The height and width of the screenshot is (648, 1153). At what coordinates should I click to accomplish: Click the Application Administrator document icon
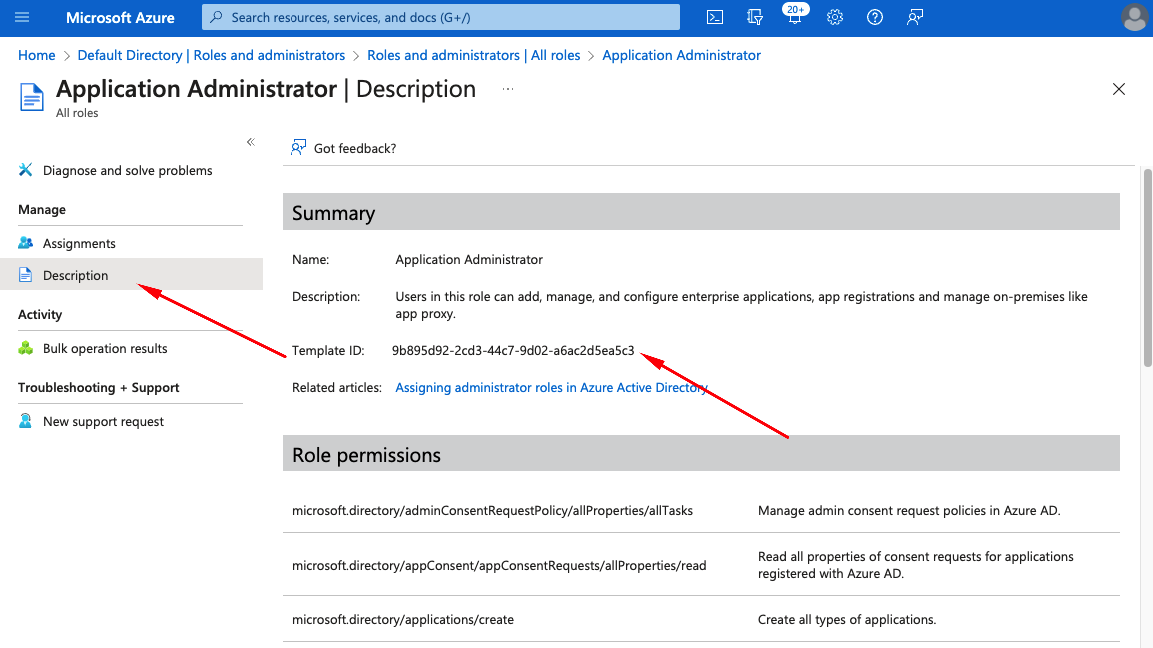pos(32,97)
